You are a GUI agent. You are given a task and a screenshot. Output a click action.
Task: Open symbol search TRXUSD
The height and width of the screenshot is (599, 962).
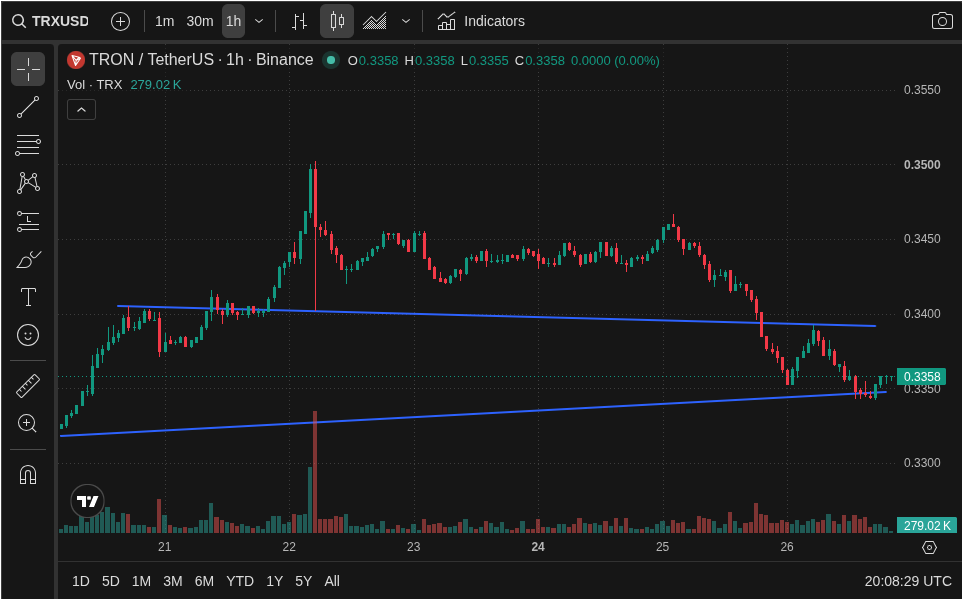tap(51, 21)
